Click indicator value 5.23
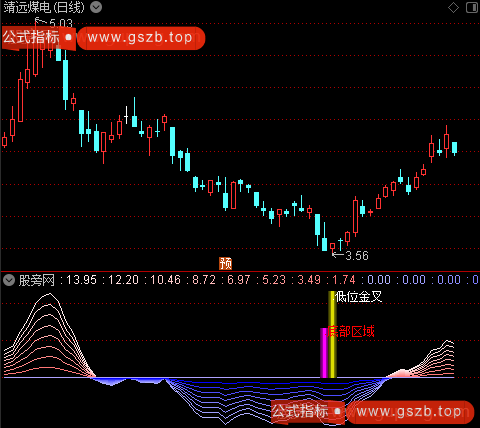This screenshot has width=480, height=428. click(274, 280)
